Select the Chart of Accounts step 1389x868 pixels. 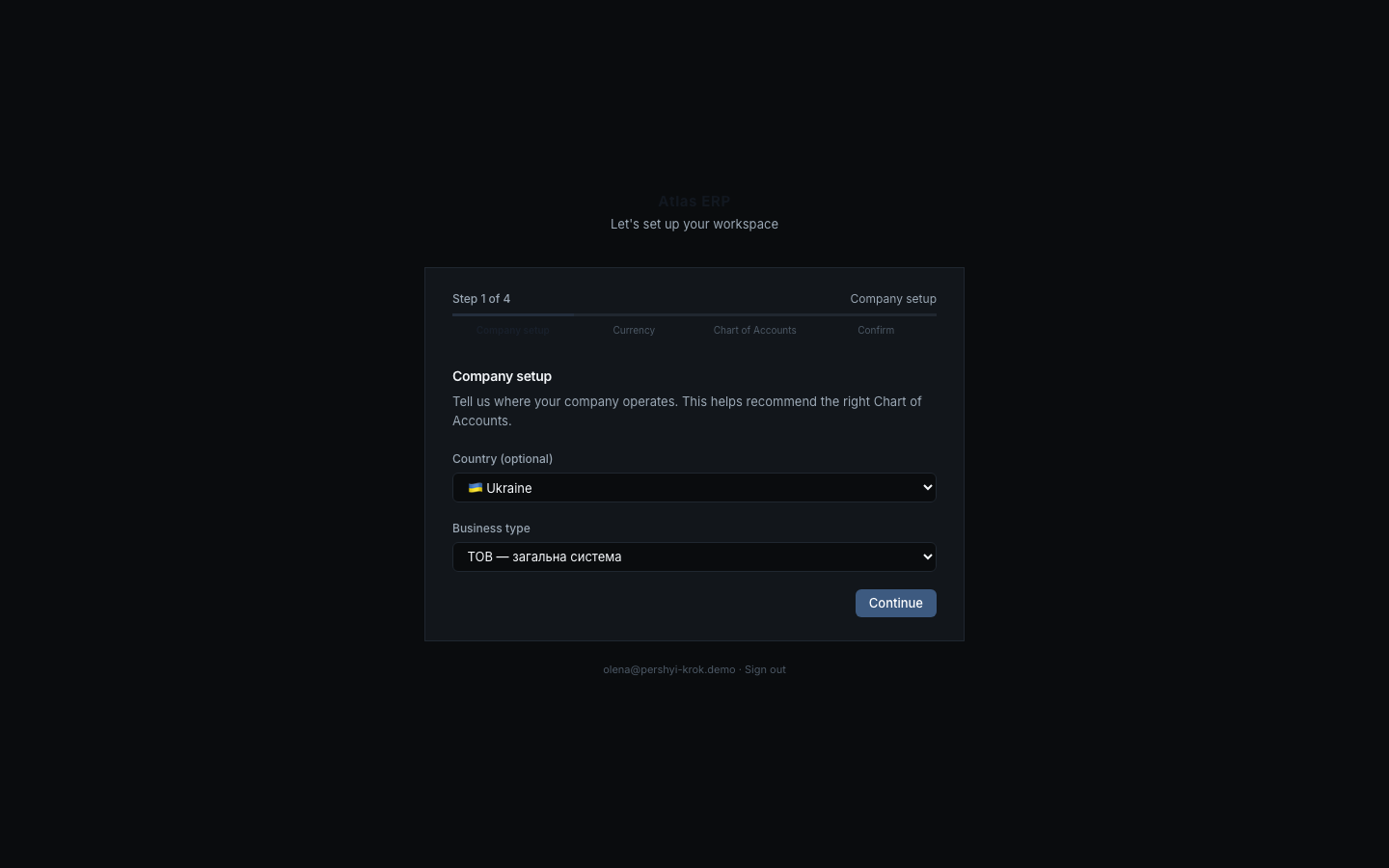coord(755,330)
